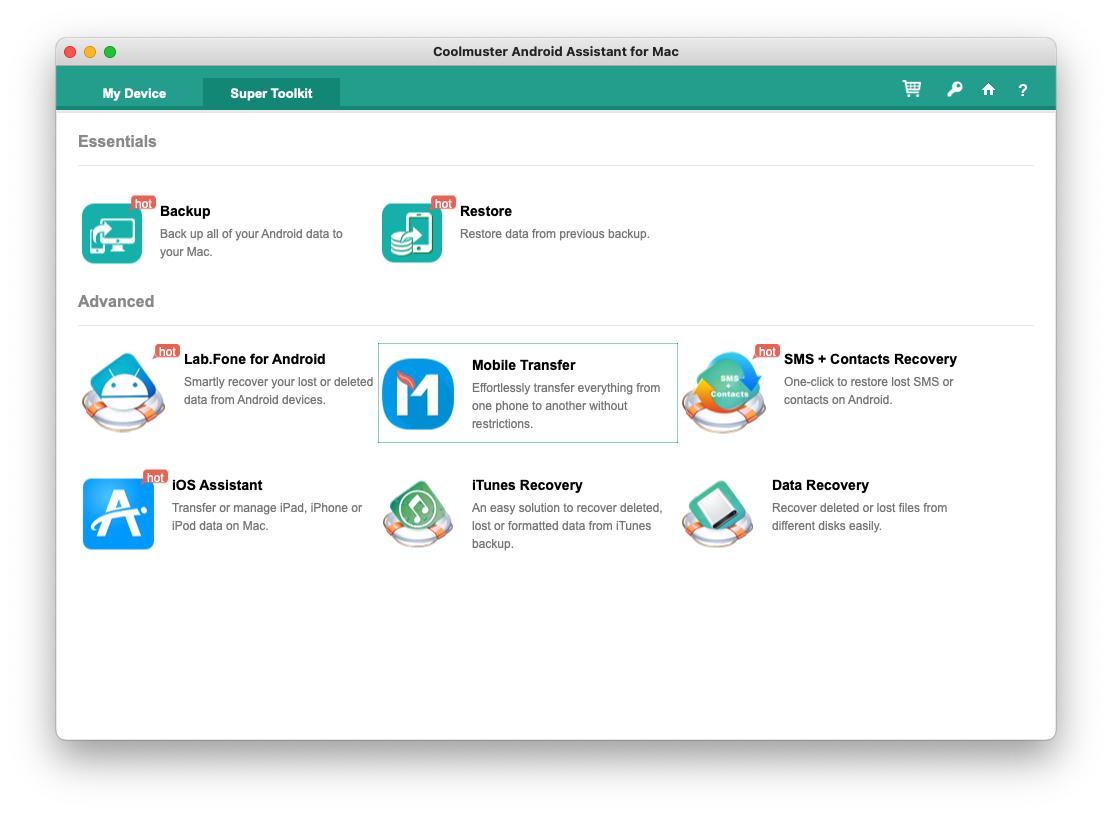
Task: Click the key register icon
Action: tap(955, 89)
